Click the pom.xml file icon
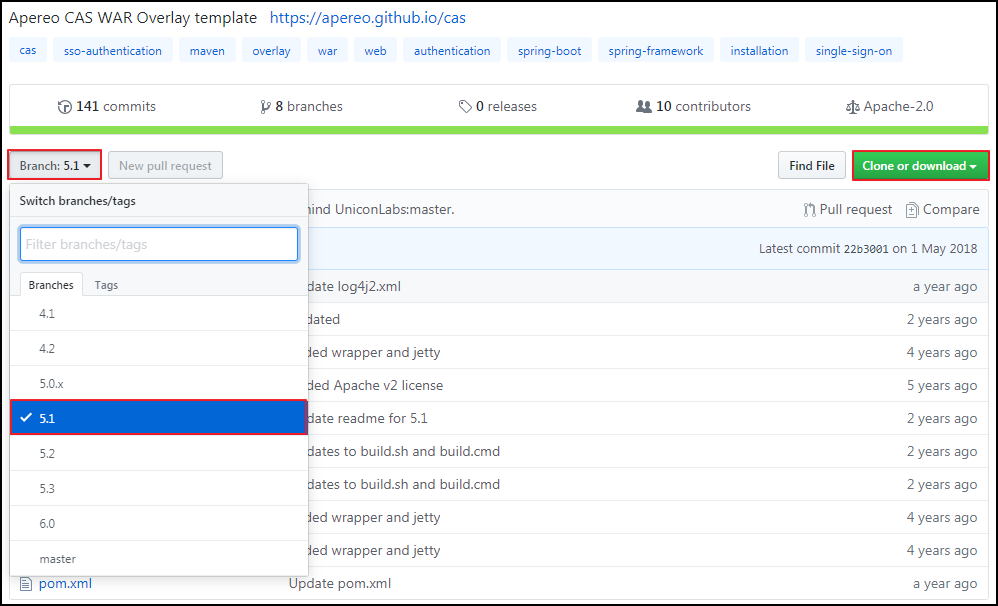This screenshot has height=606, width=998. pyautogui.click(x=25, y=583)
